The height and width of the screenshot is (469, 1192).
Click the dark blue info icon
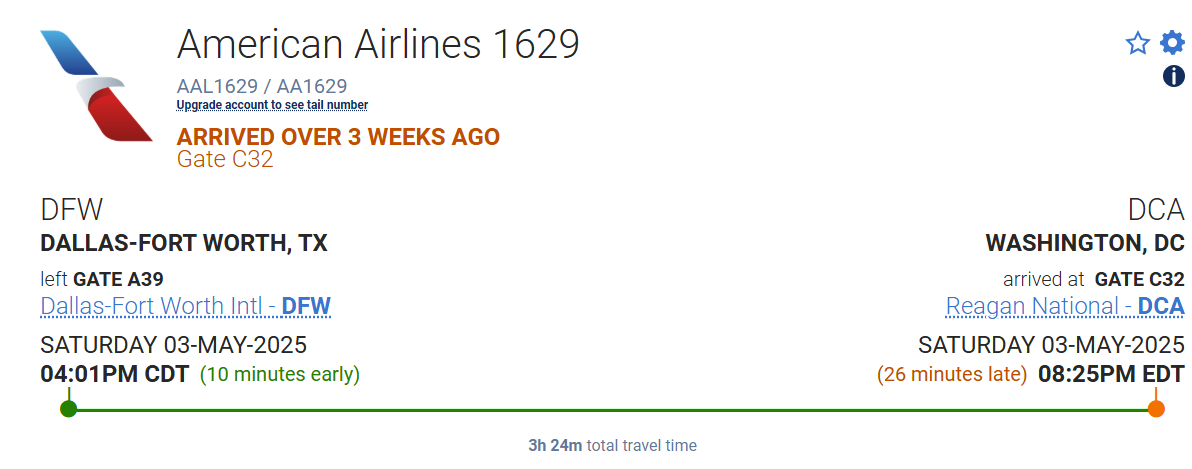click(1173, 76)
